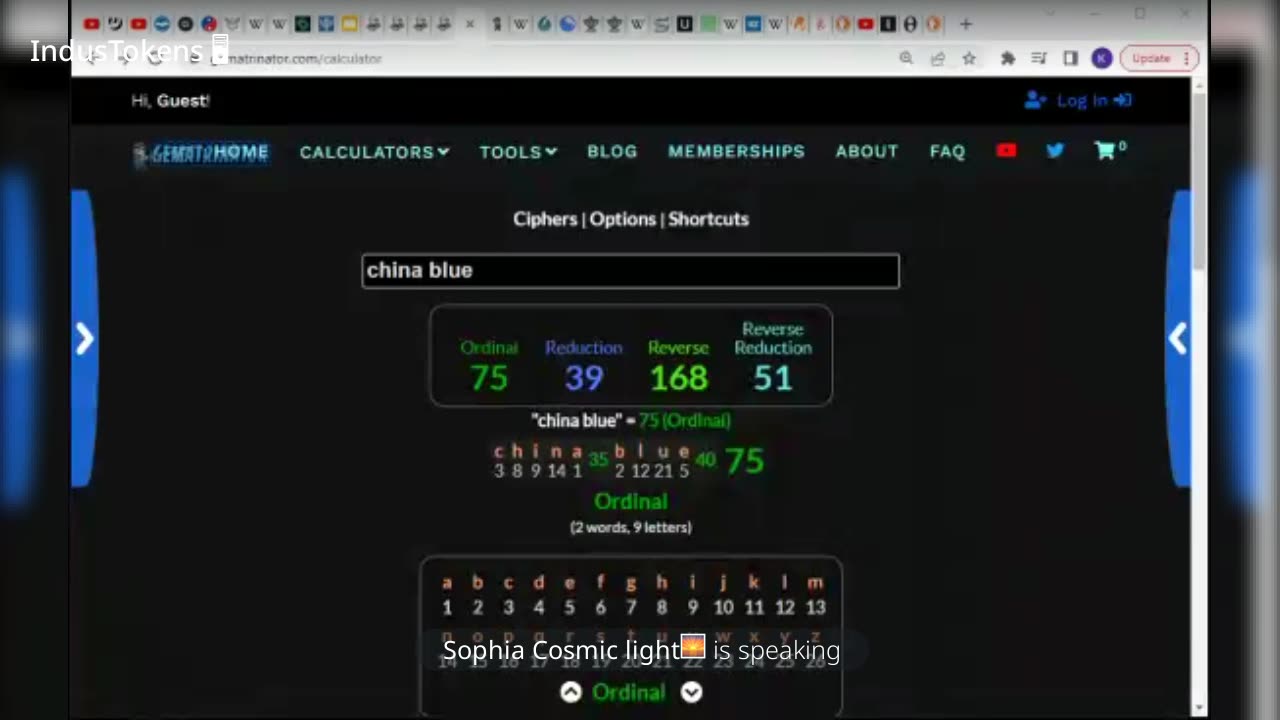Open a new browser tab with plus
Image resolution: width=1280 pixels, height=720 pixels.
point(965,24)
